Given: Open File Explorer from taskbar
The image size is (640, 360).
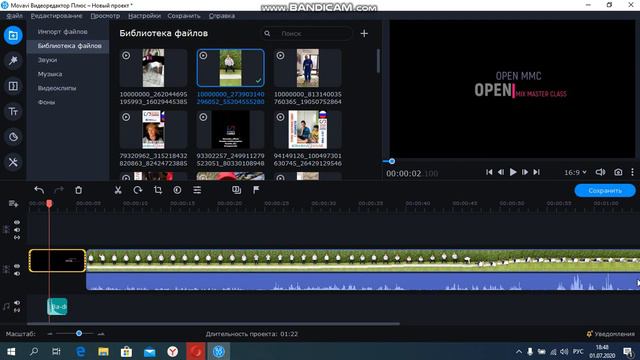Looking at the screenshot, I should tap(103, 351).
